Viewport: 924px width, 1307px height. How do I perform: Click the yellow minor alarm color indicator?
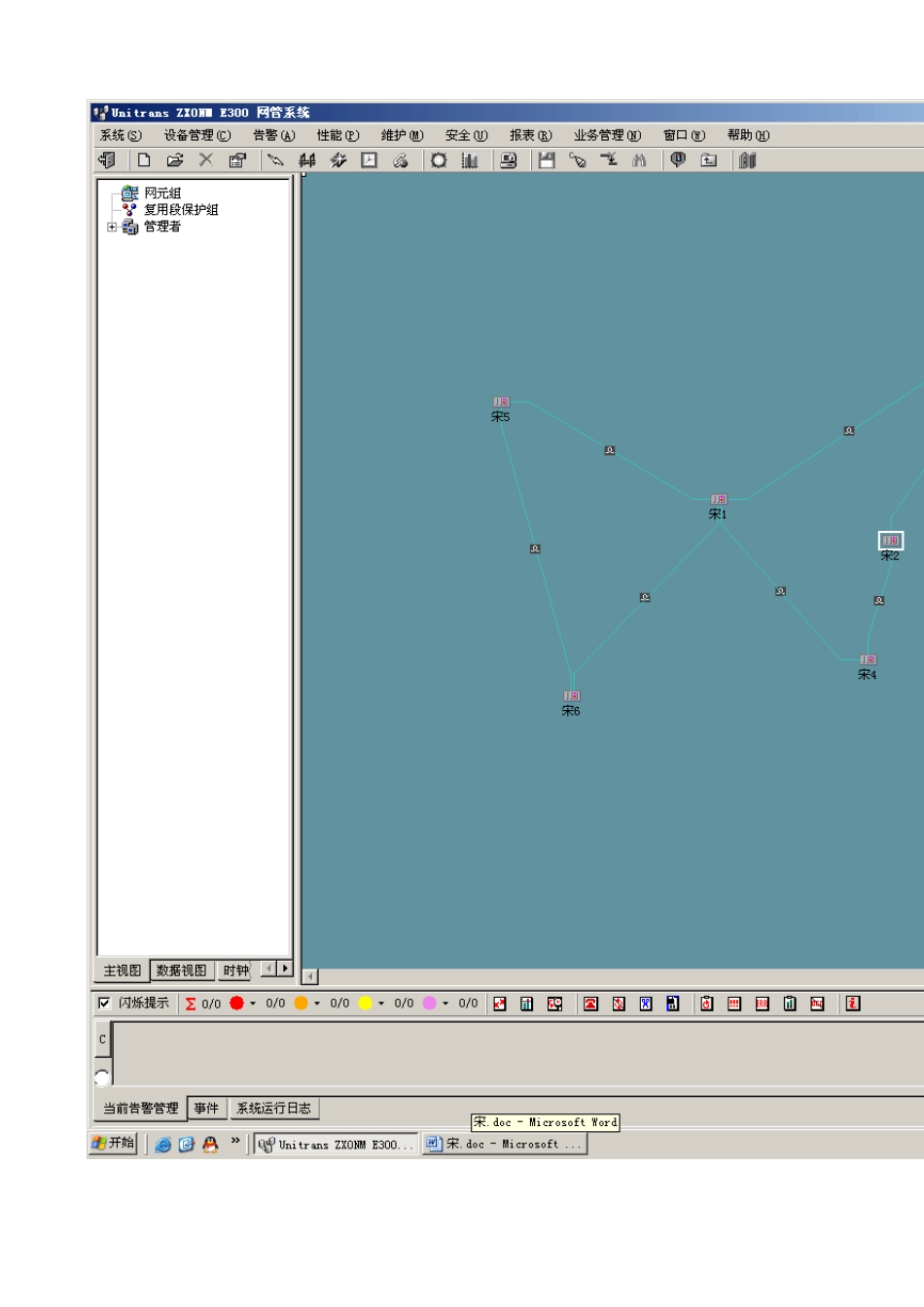point(365,1004)
